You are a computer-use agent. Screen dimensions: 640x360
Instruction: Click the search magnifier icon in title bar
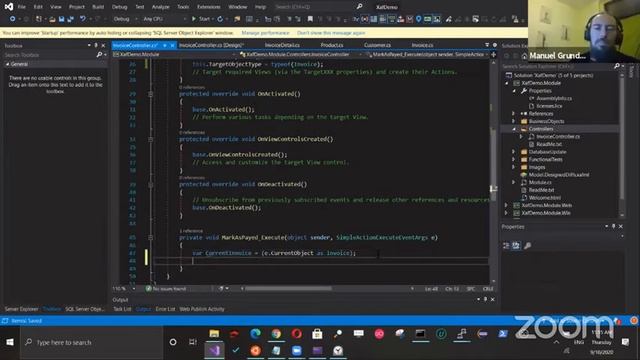click(x=359, y=7)
